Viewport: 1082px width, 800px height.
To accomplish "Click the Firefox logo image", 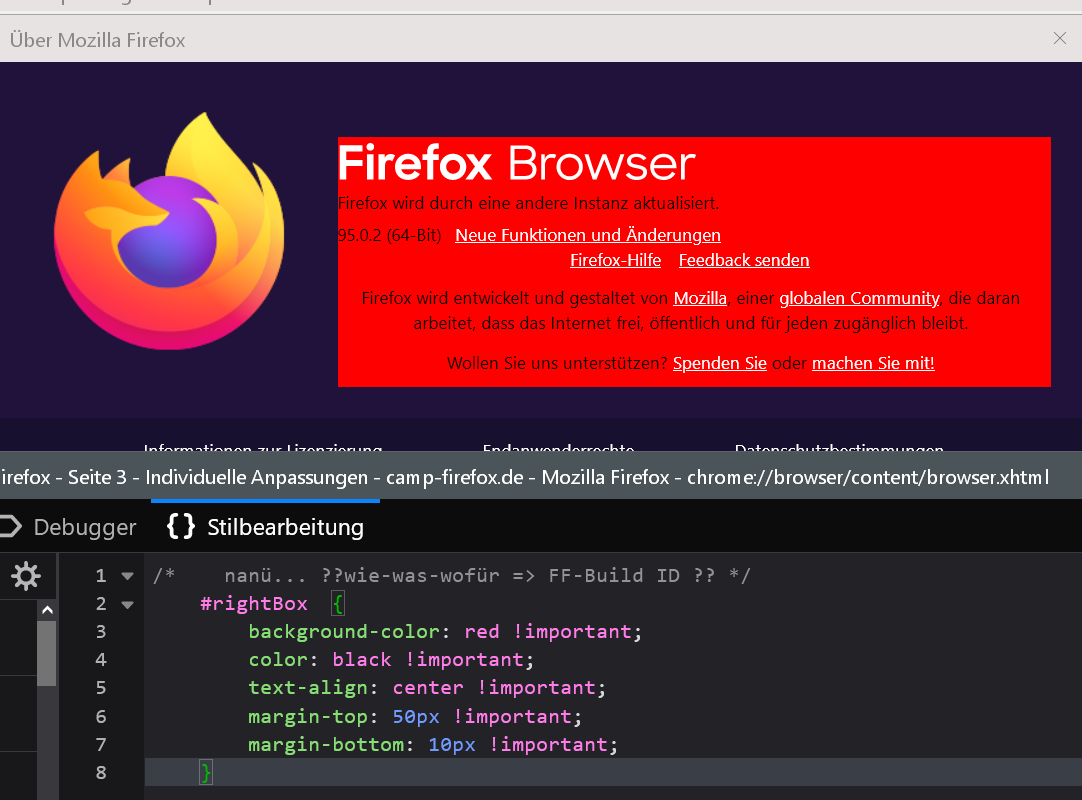I will point(169,232).
